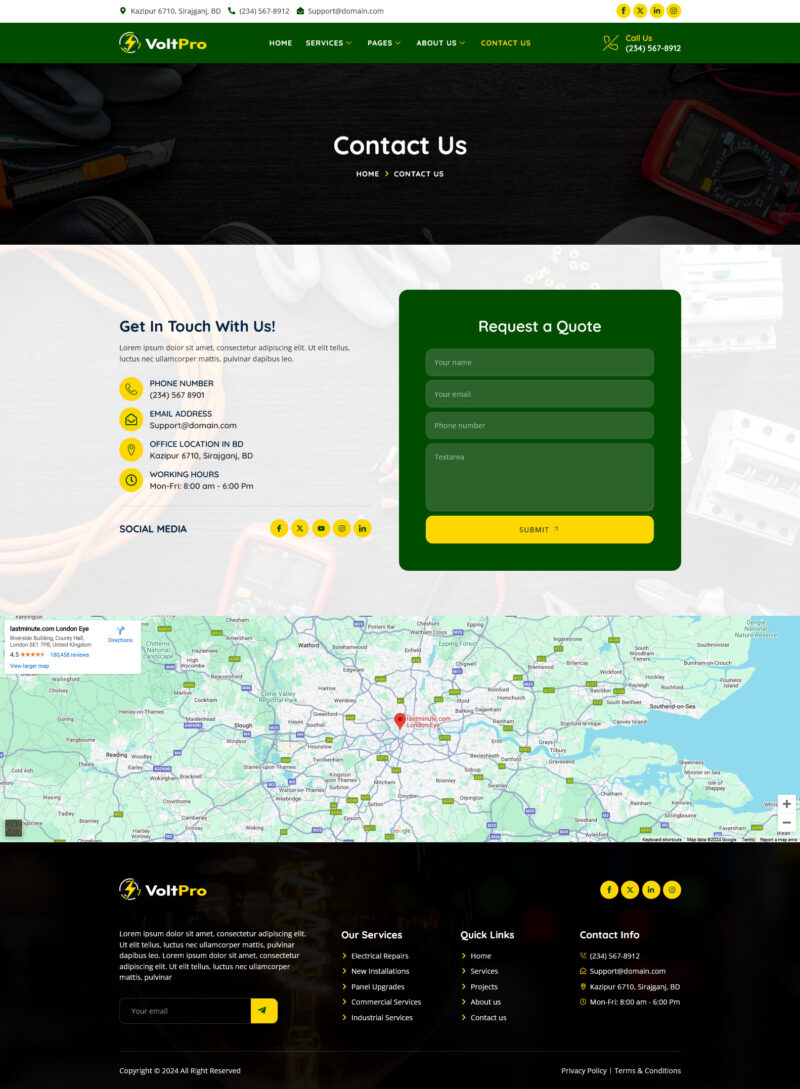Screen dimensions: 800x1089
Task: Click the yellow email address icon
Action: pos(131,419)
